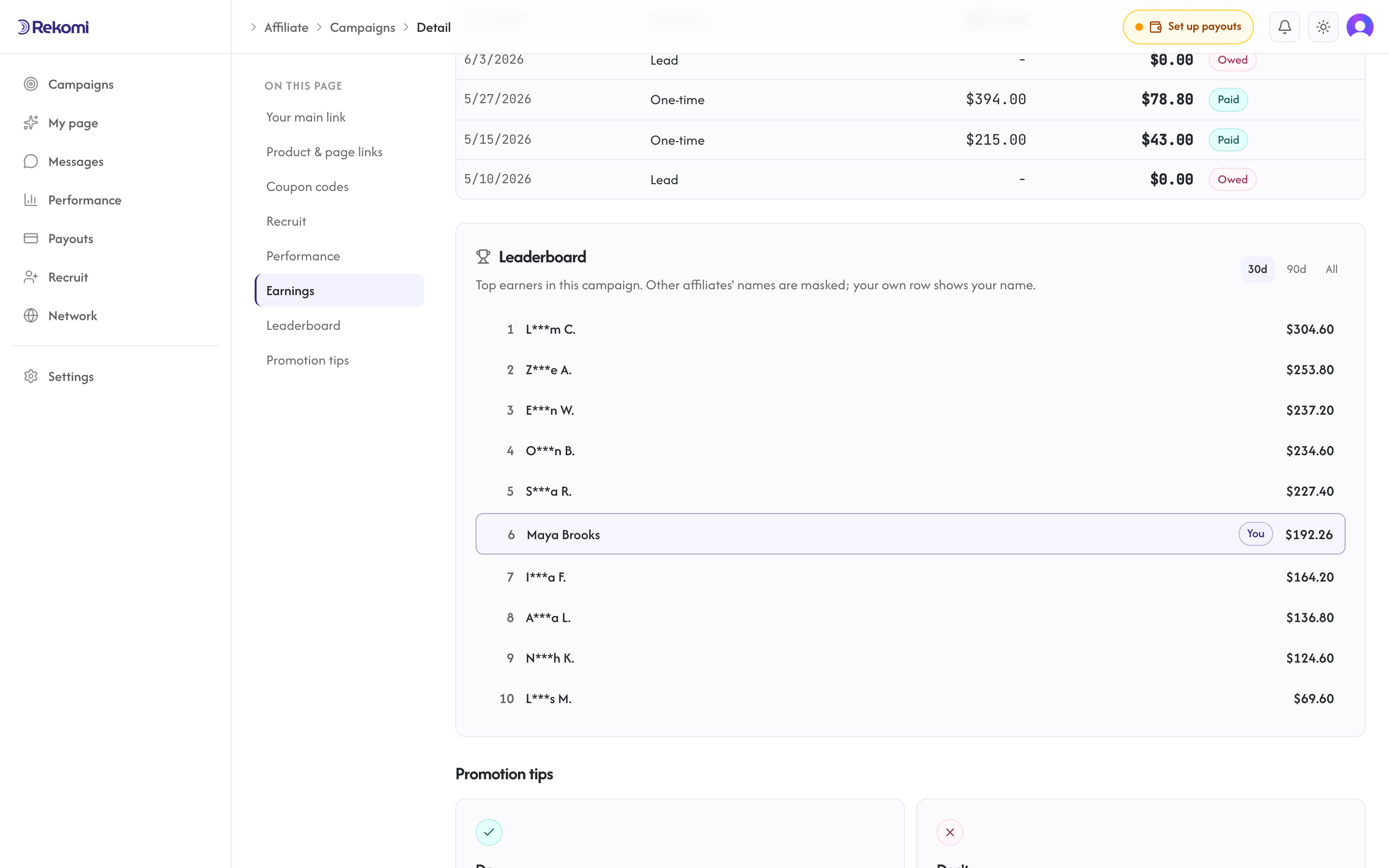Click $304.60 top earner amount
The width and height of the screenshot is (1389, 868).
pos(1310,329)
